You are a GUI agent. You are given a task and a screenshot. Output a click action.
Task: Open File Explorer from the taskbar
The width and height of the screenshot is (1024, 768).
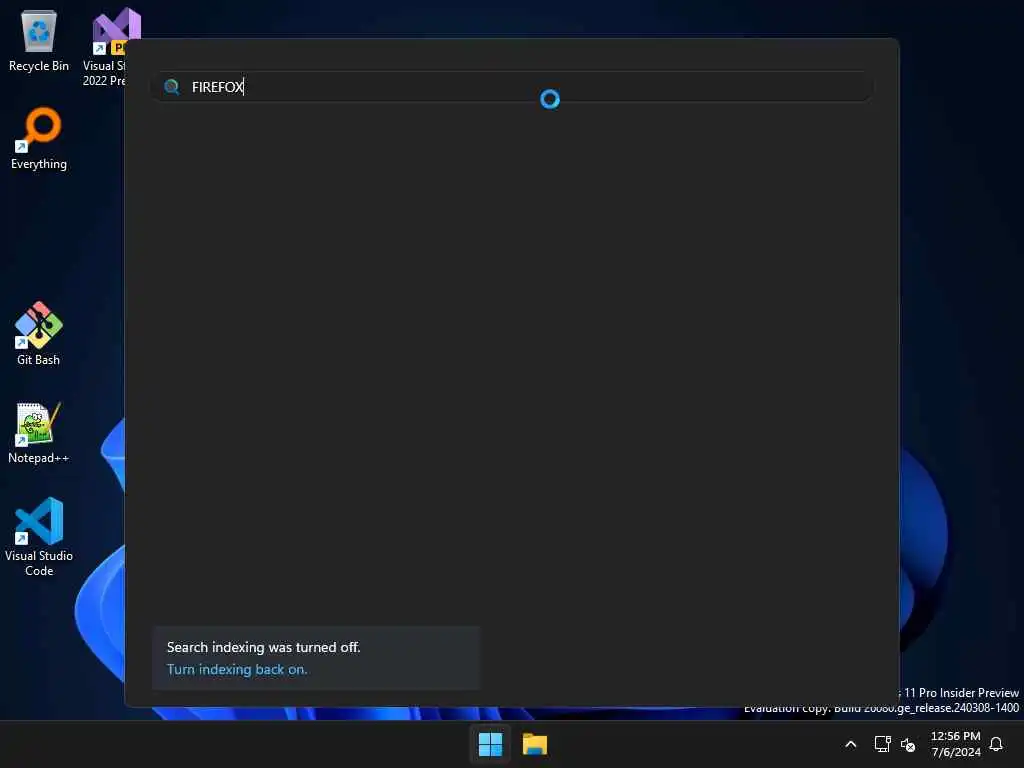tap(535, 744)
